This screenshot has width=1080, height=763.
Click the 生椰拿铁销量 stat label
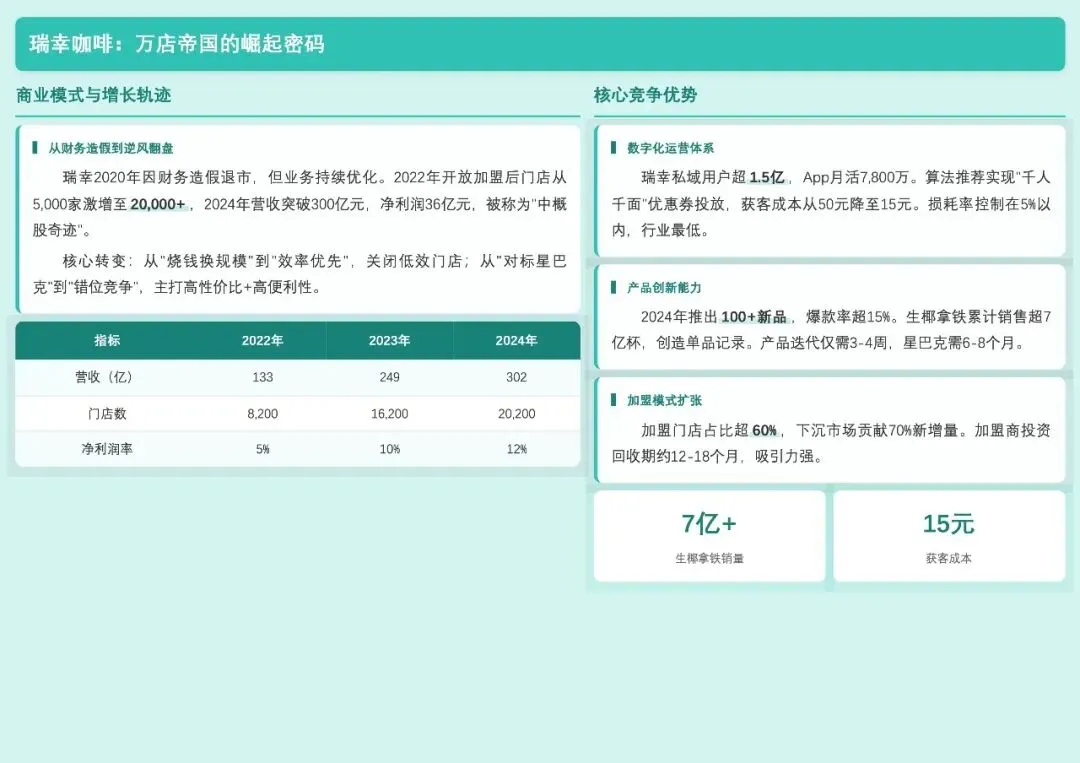(x=709, y=558)
